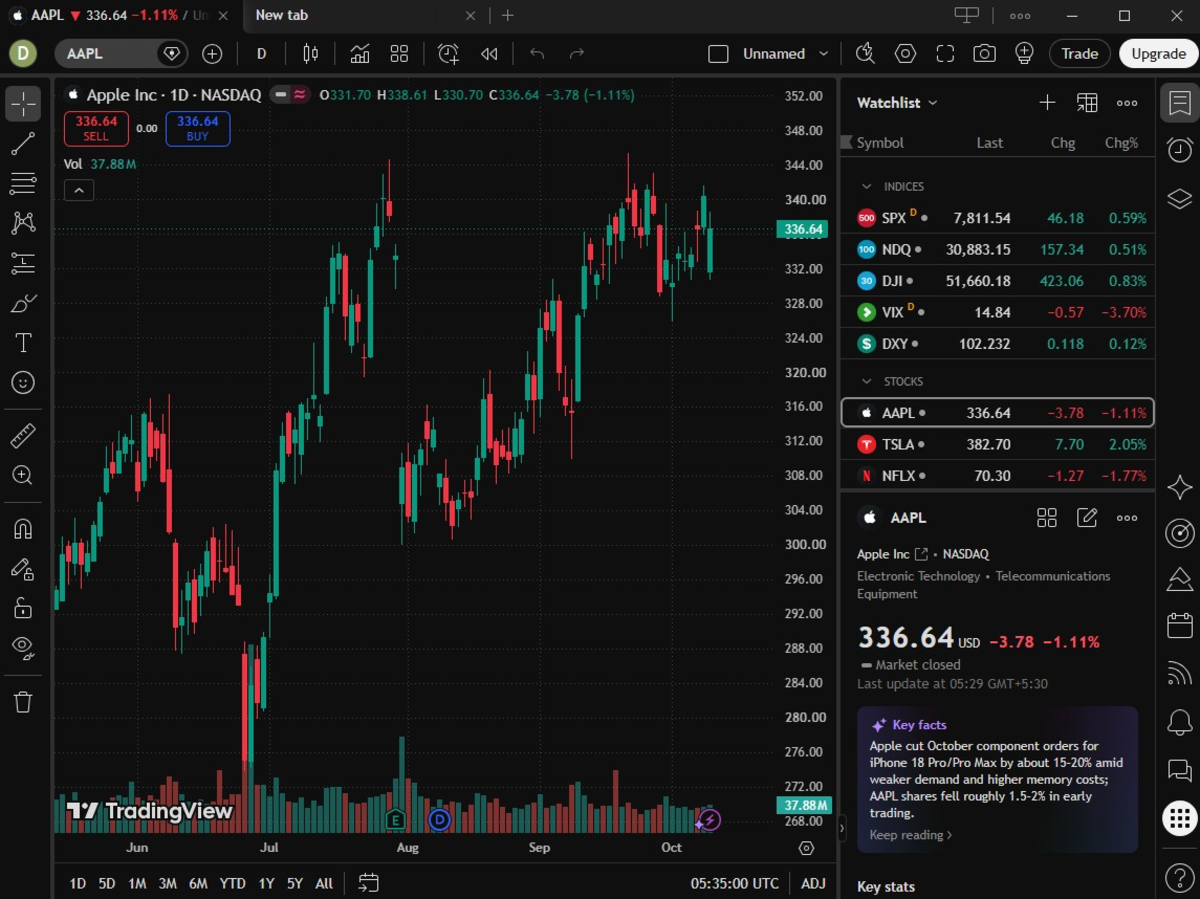The width and height of the screenshot is (1200, 899).
Task: Hide all drawings with eye icon
Action: click(23, 647)
